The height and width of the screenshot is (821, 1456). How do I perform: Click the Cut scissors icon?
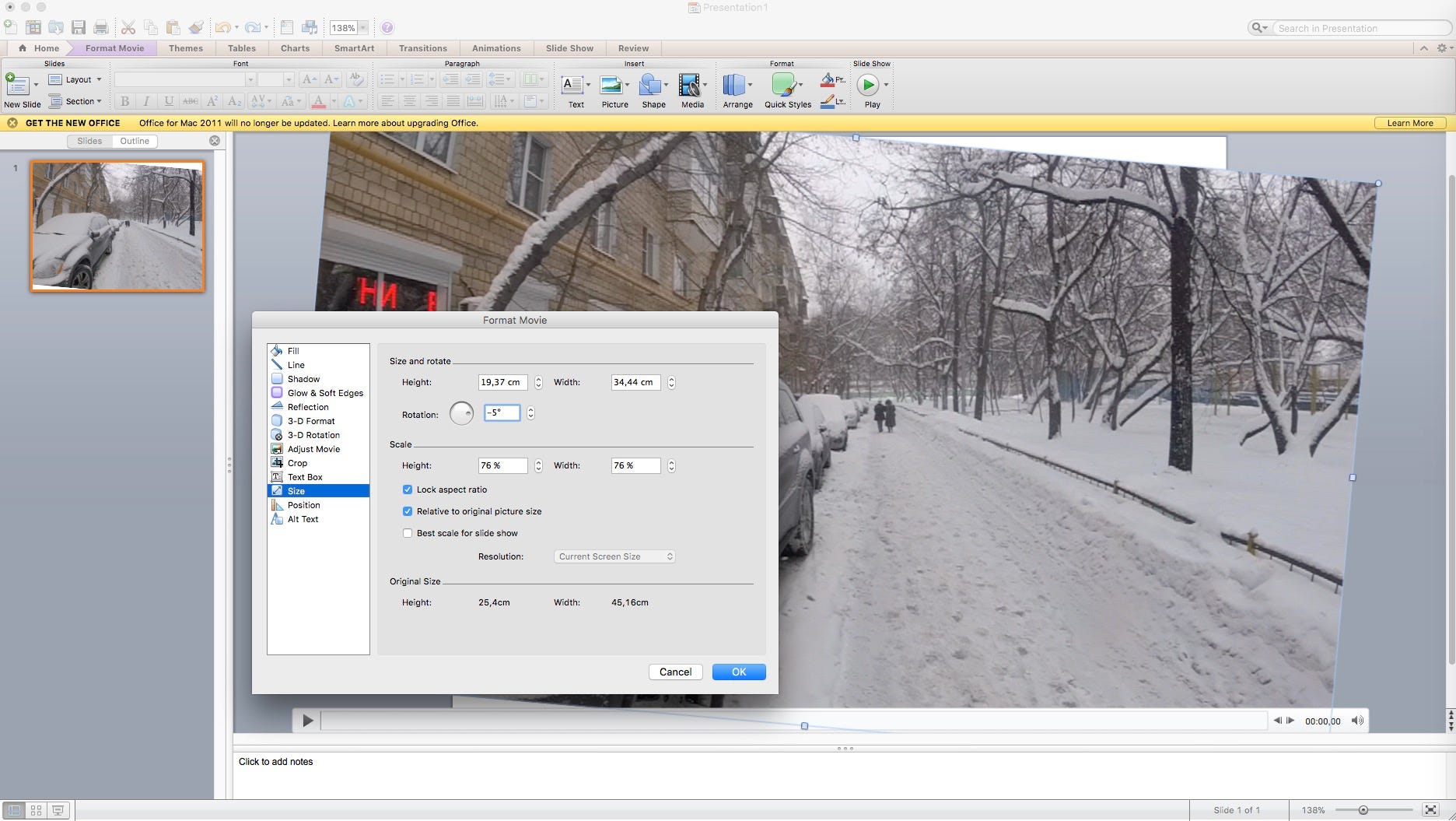pos(128,27)
